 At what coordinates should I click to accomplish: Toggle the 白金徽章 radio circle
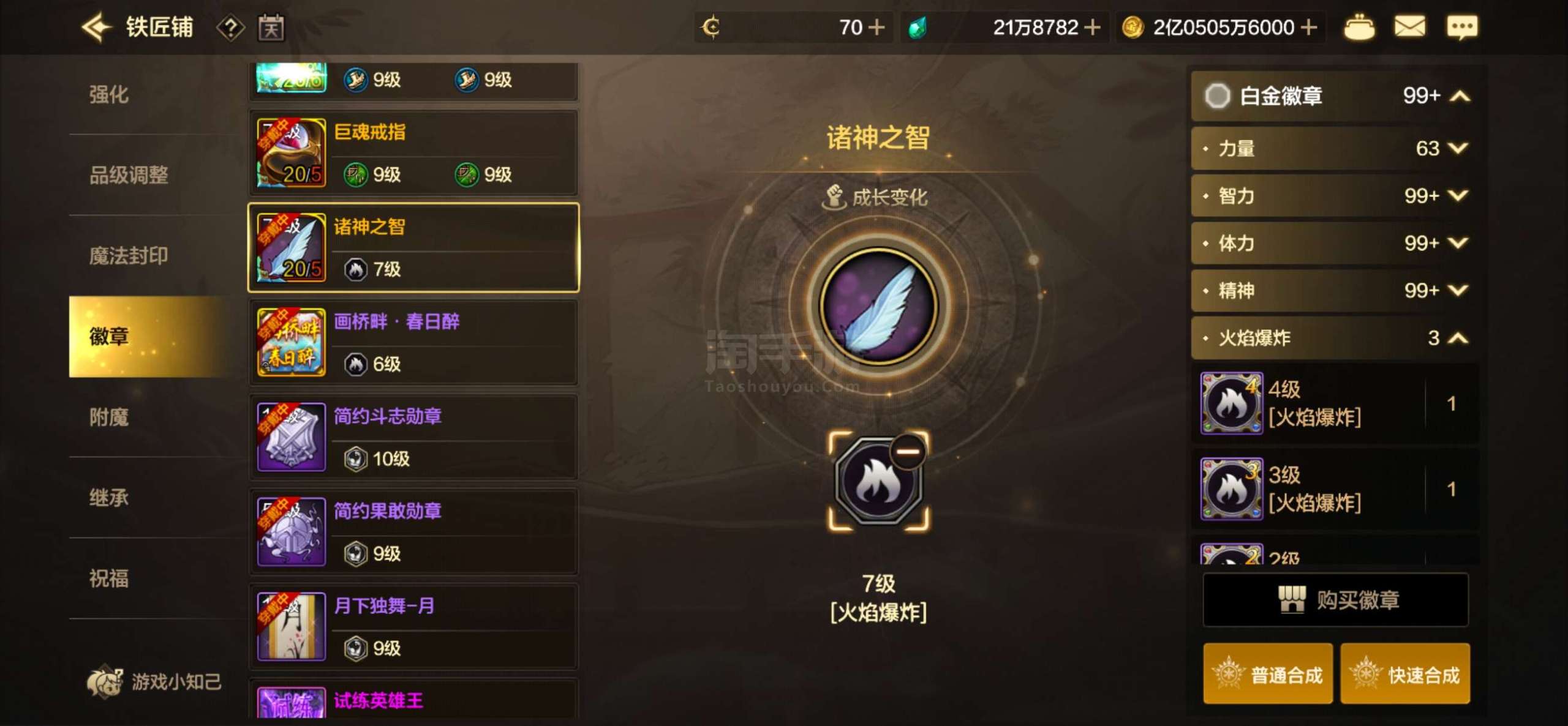tap(1217, 96)
